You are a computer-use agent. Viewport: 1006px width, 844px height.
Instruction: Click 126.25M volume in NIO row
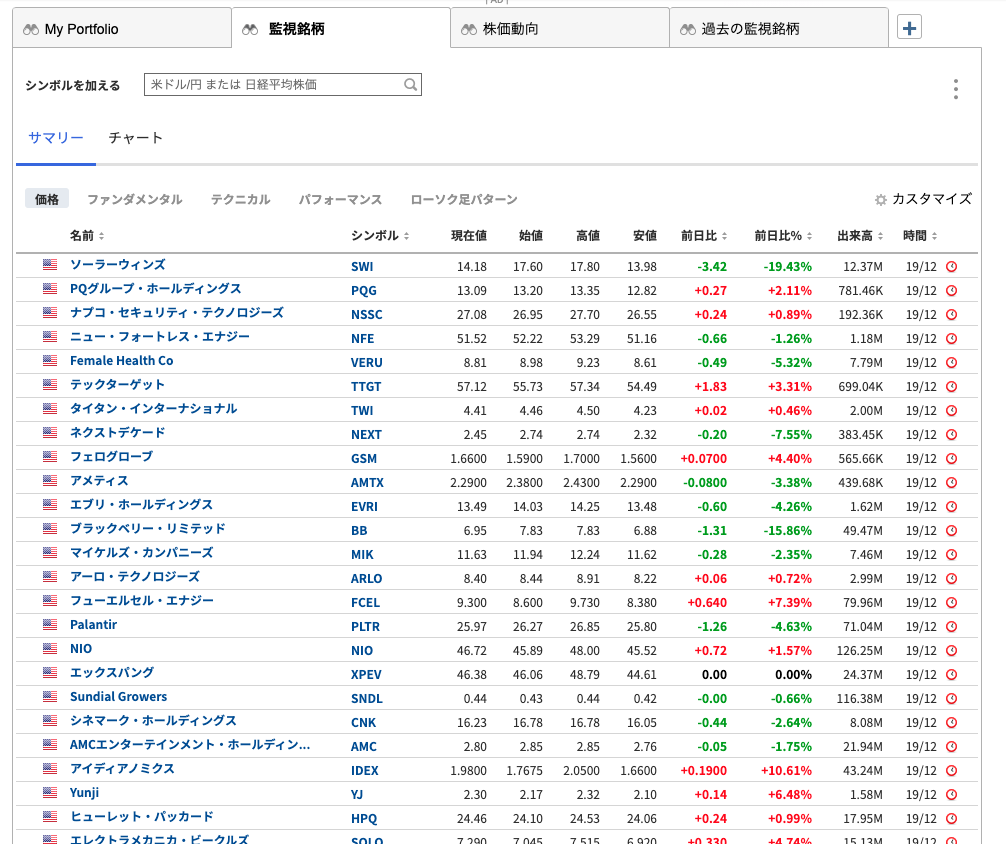pyautogui.click(x=860, y=650)
